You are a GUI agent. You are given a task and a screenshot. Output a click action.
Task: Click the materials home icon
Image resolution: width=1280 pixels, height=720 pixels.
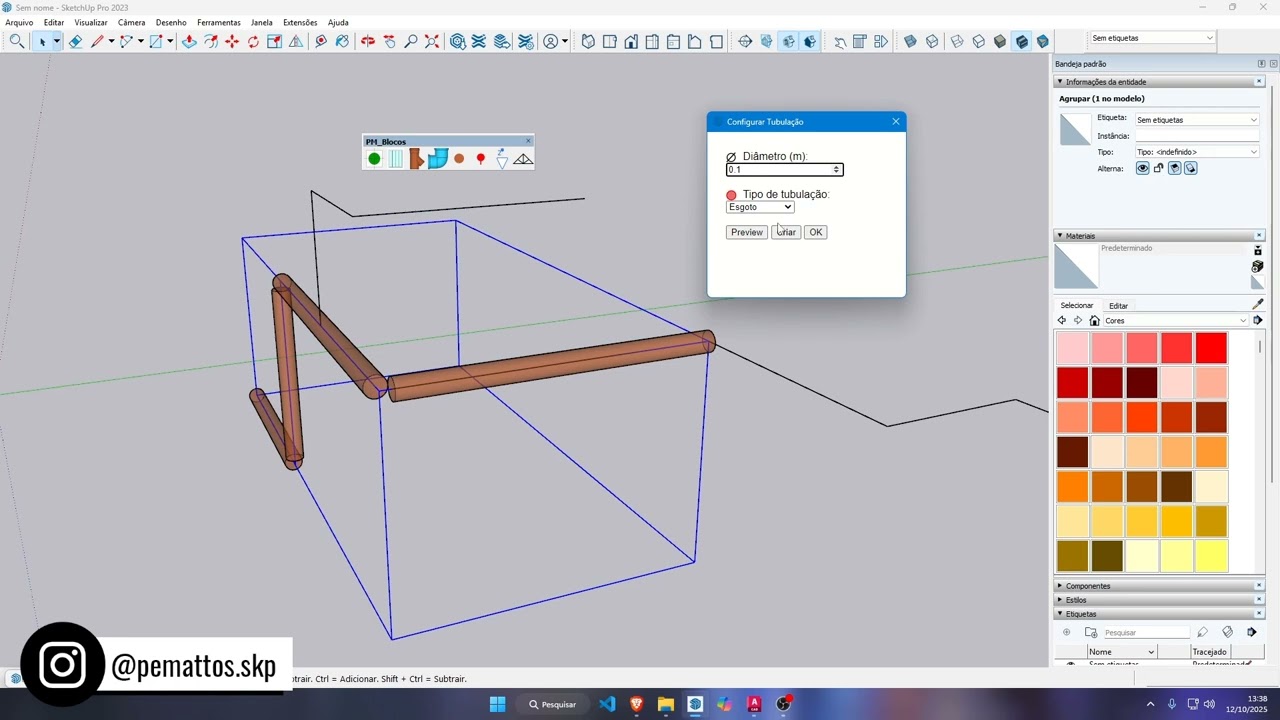[x=1094, y=321]
